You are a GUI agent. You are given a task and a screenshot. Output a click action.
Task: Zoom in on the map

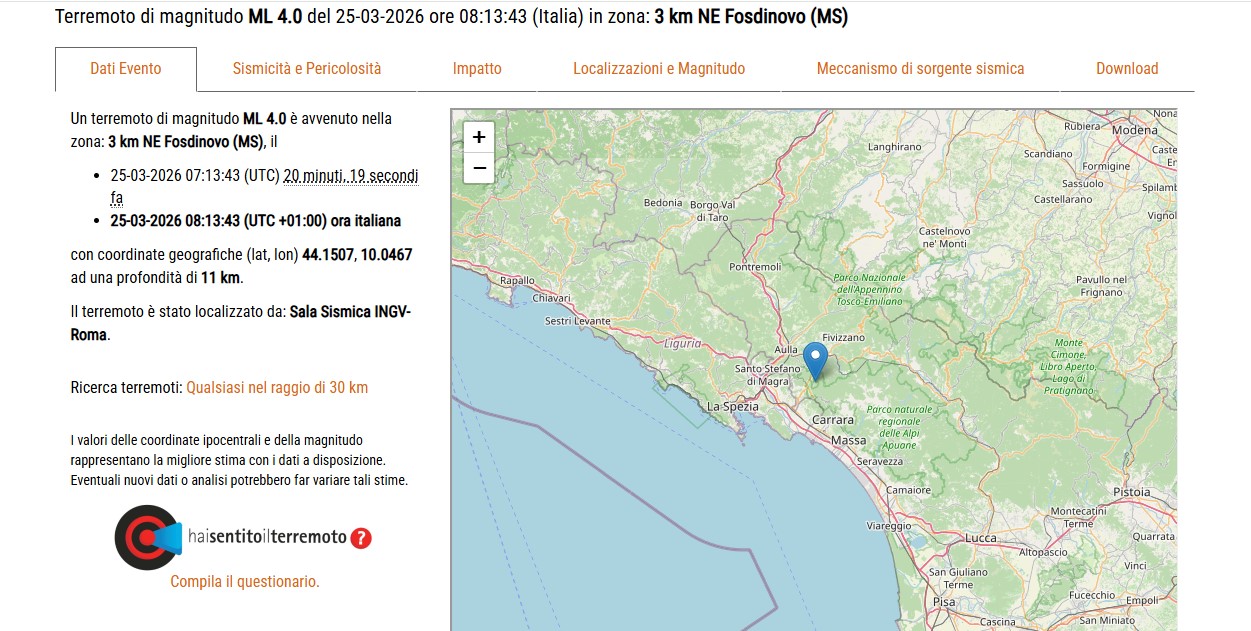pos(478,137)
